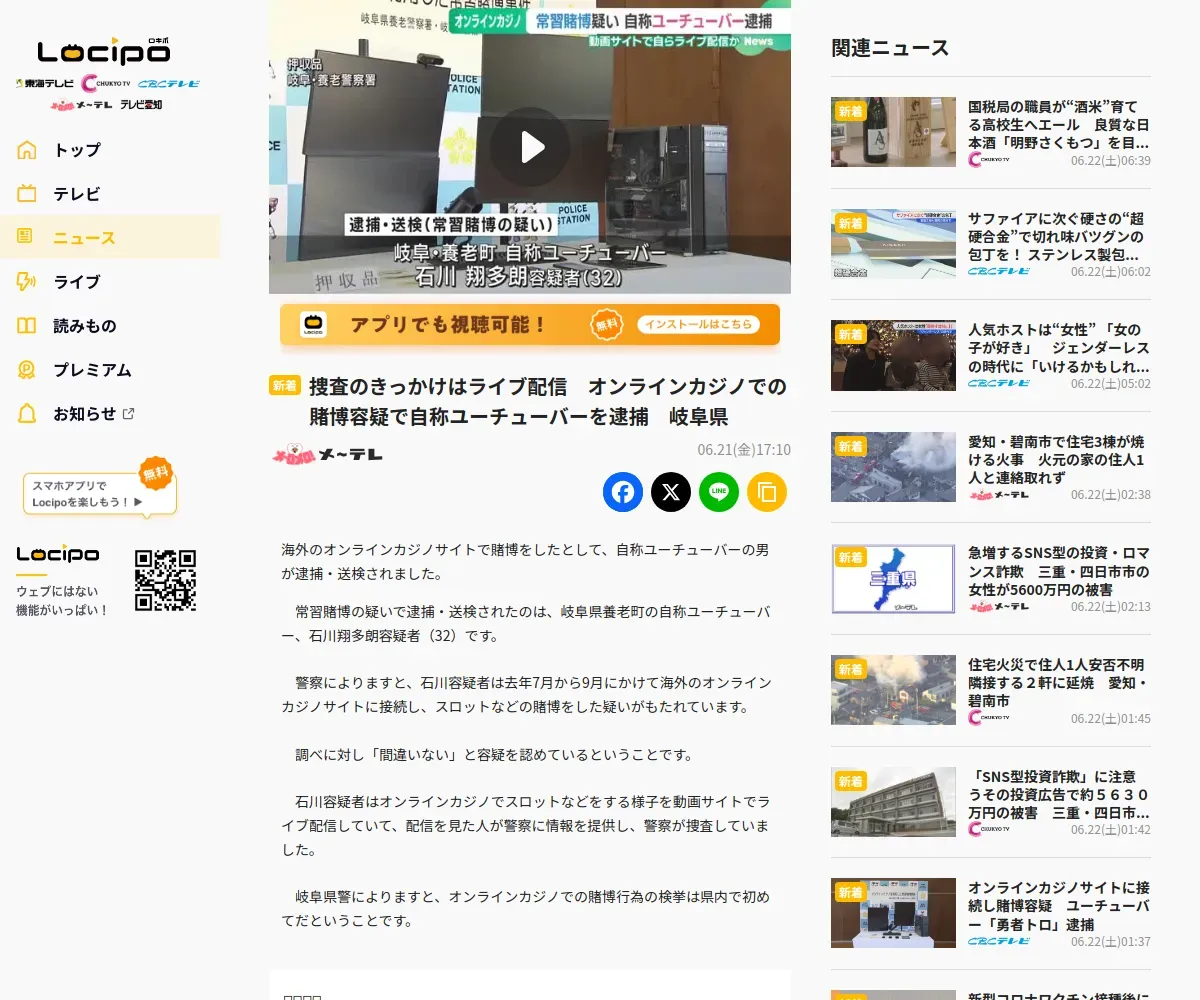This screenshot has width=1200, height=1000.
Task: Click the external link icon beside お知らせ
Action: tap(128, 414)
